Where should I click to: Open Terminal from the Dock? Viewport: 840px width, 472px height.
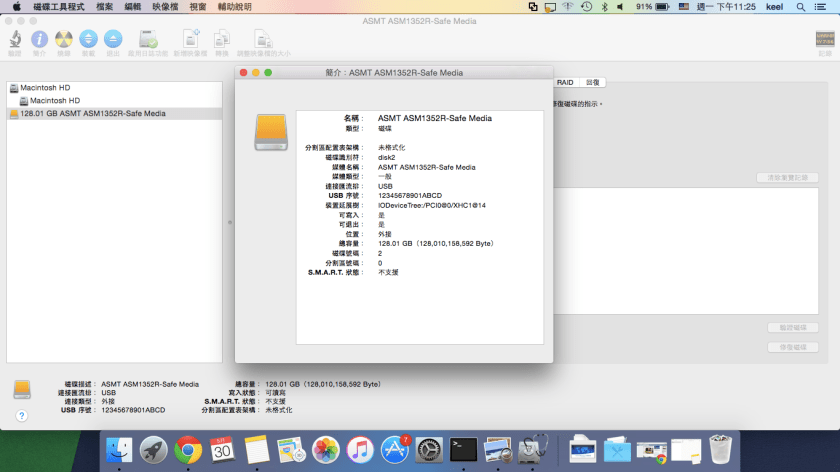463,449
